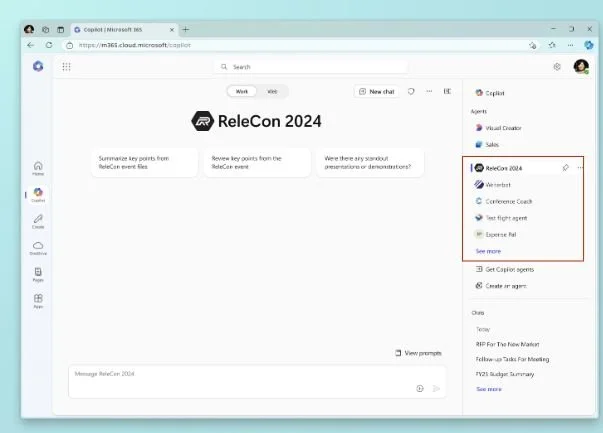This screenshot has height=433, width=603.
Task: Switch to Work mode
Action: (x=242, y=92)
